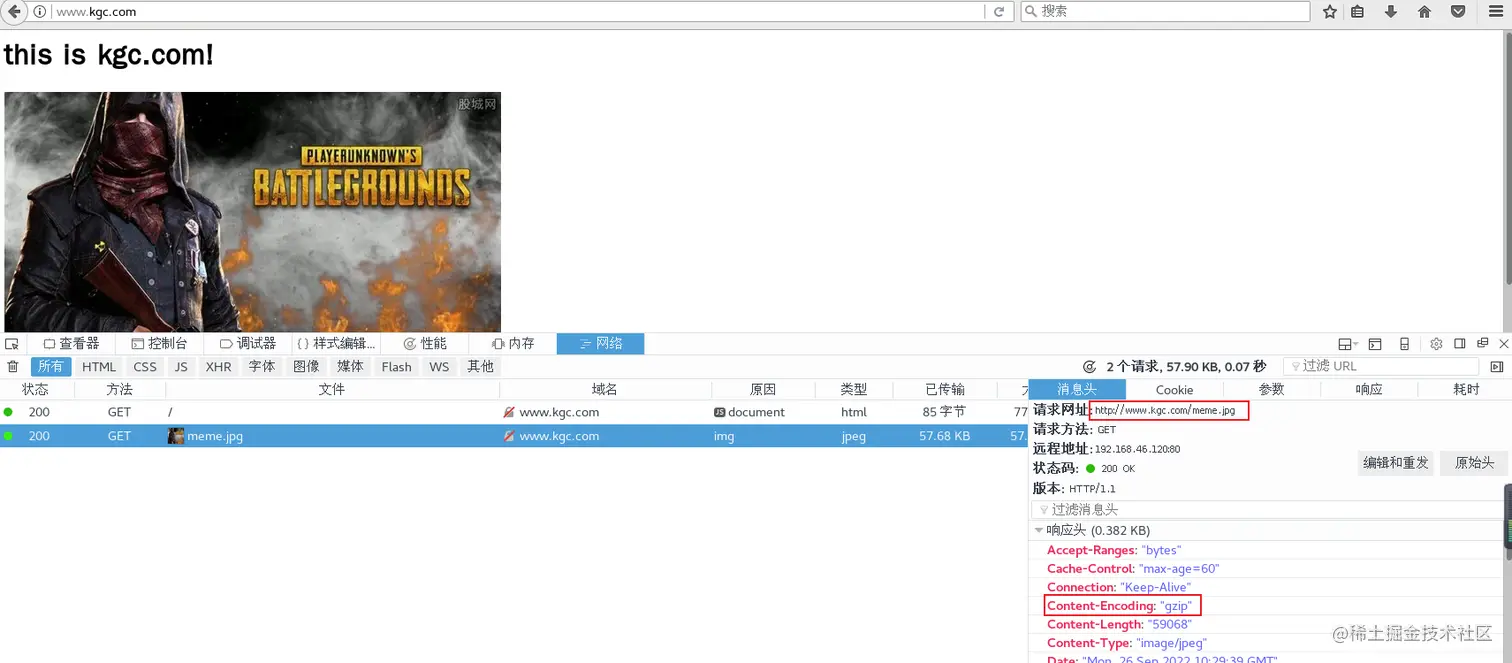This screenshot has height=663, width=1512.
Task: Clear network requests with the trash icon
Action: tap(13, 366)
